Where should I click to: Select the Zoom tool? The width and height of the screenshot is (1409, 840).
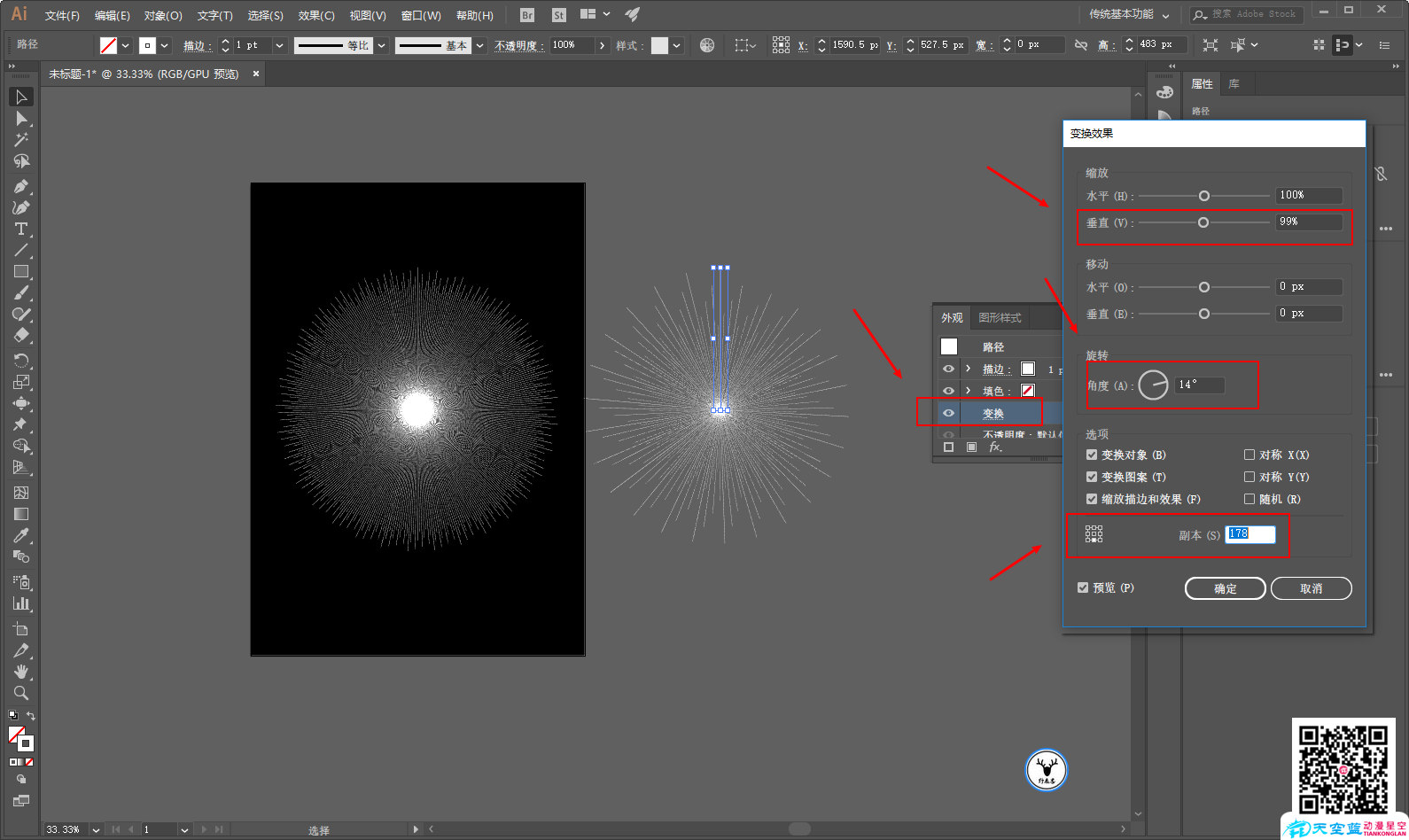tap(21, 693)
